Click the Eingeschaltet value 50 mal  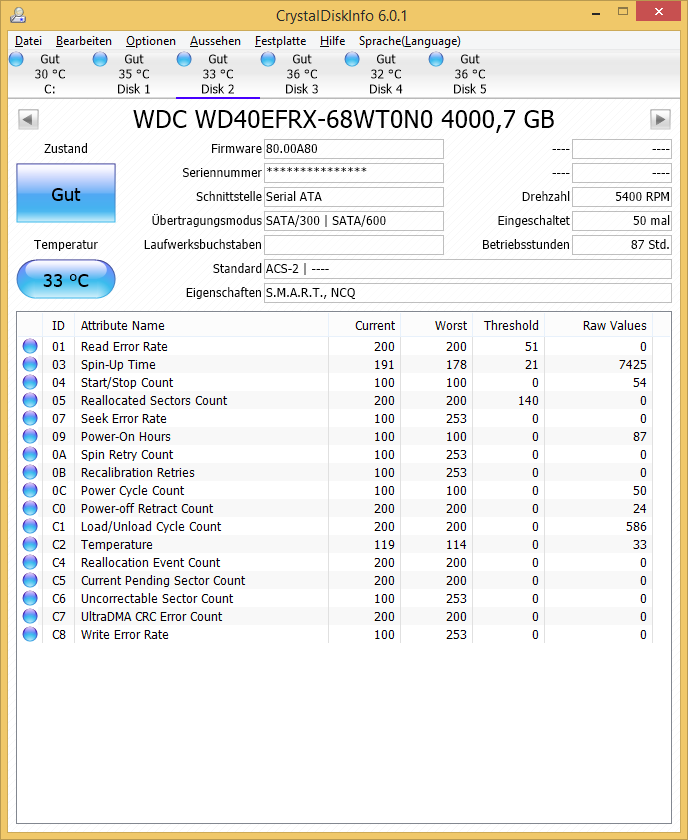621,221
